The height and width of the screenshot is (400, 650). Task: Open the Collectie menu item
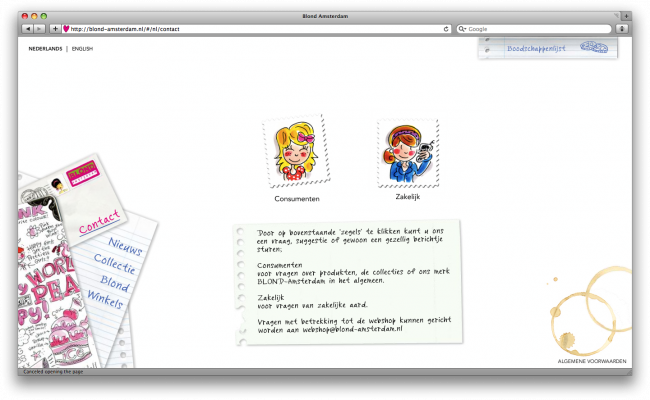[x=115, y=264]
